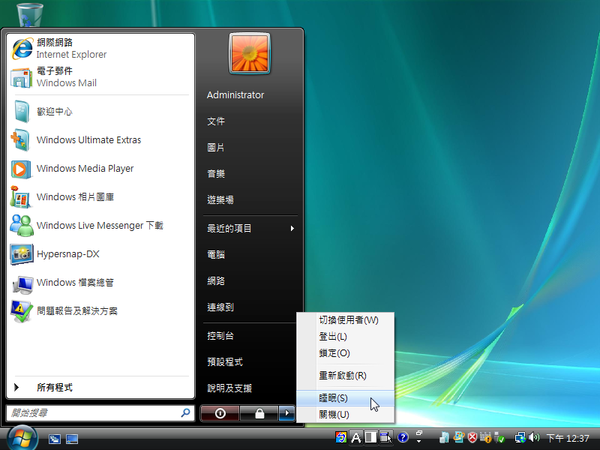Toggle the A input mode on the language bar
The width and height of the screenshot is (600, 450).
coord(356,437)
